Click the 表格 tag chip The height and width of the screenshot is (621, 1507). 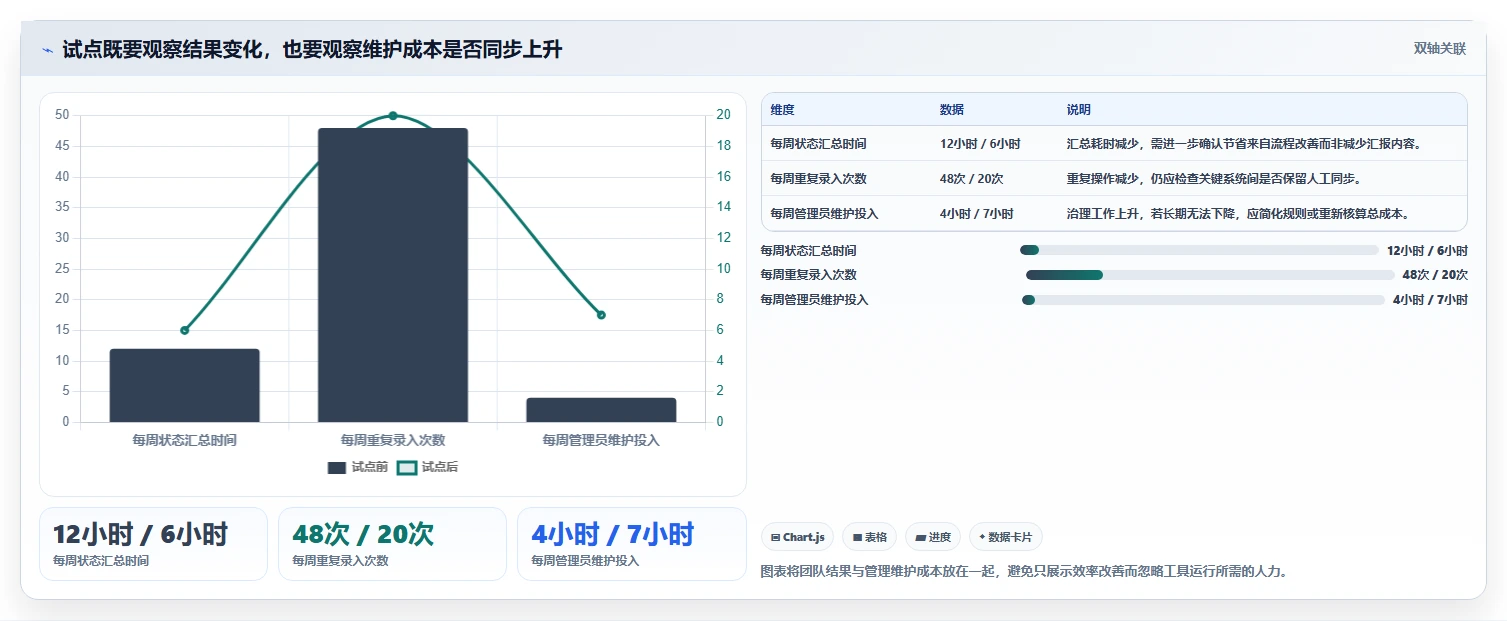tap(870, 537)
